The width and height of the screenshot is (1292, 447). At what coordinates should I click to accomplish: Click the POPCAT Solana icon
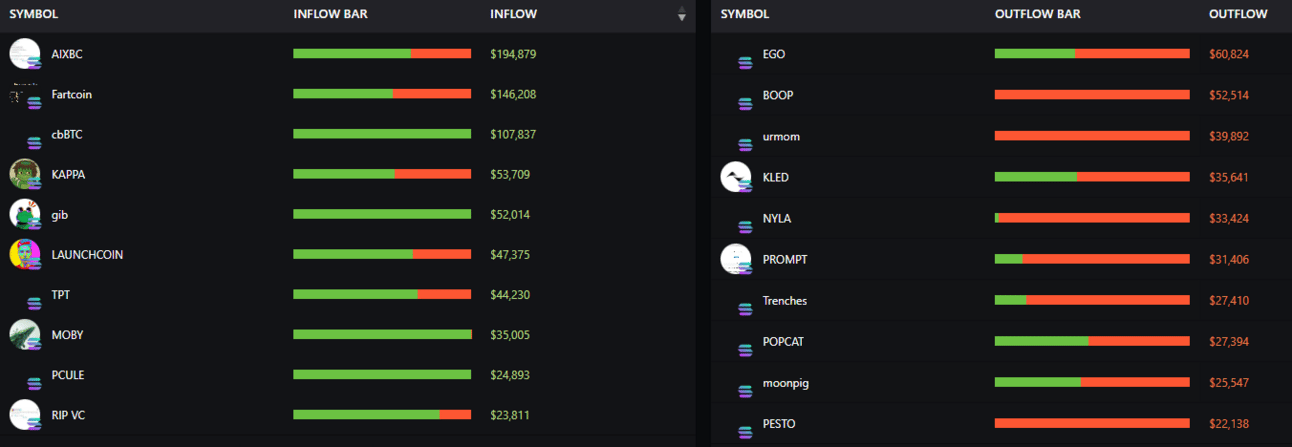tap(745, 349)
